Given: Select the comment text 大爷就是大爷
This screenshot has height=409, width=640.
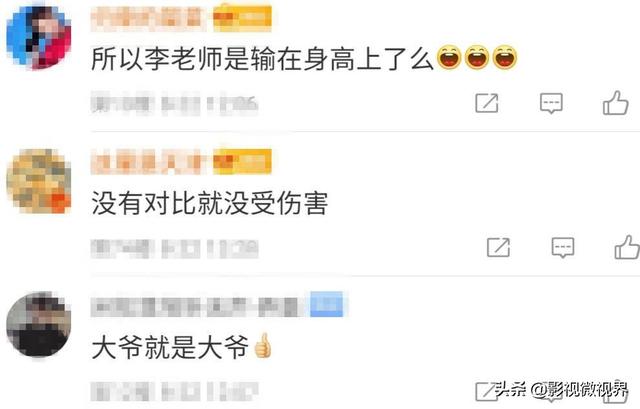Looking at the screenshot, I should coord(170,347).
